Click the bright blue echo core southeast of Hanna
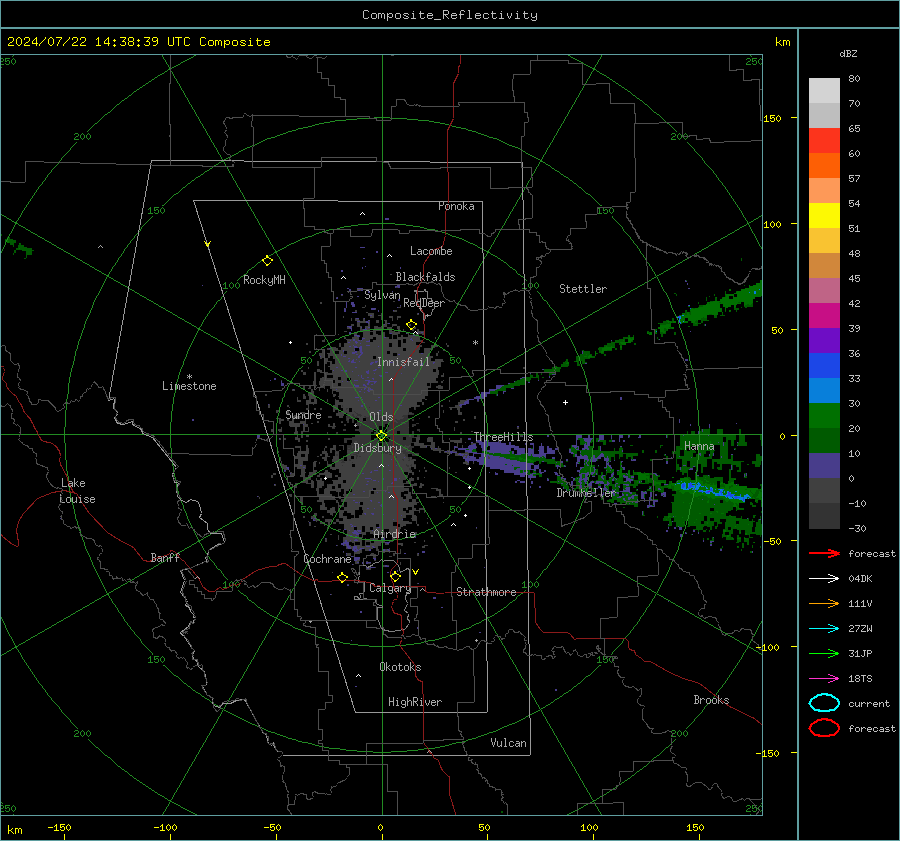Image resolution: width=900 pixels, height=841 pixels. 715,492
